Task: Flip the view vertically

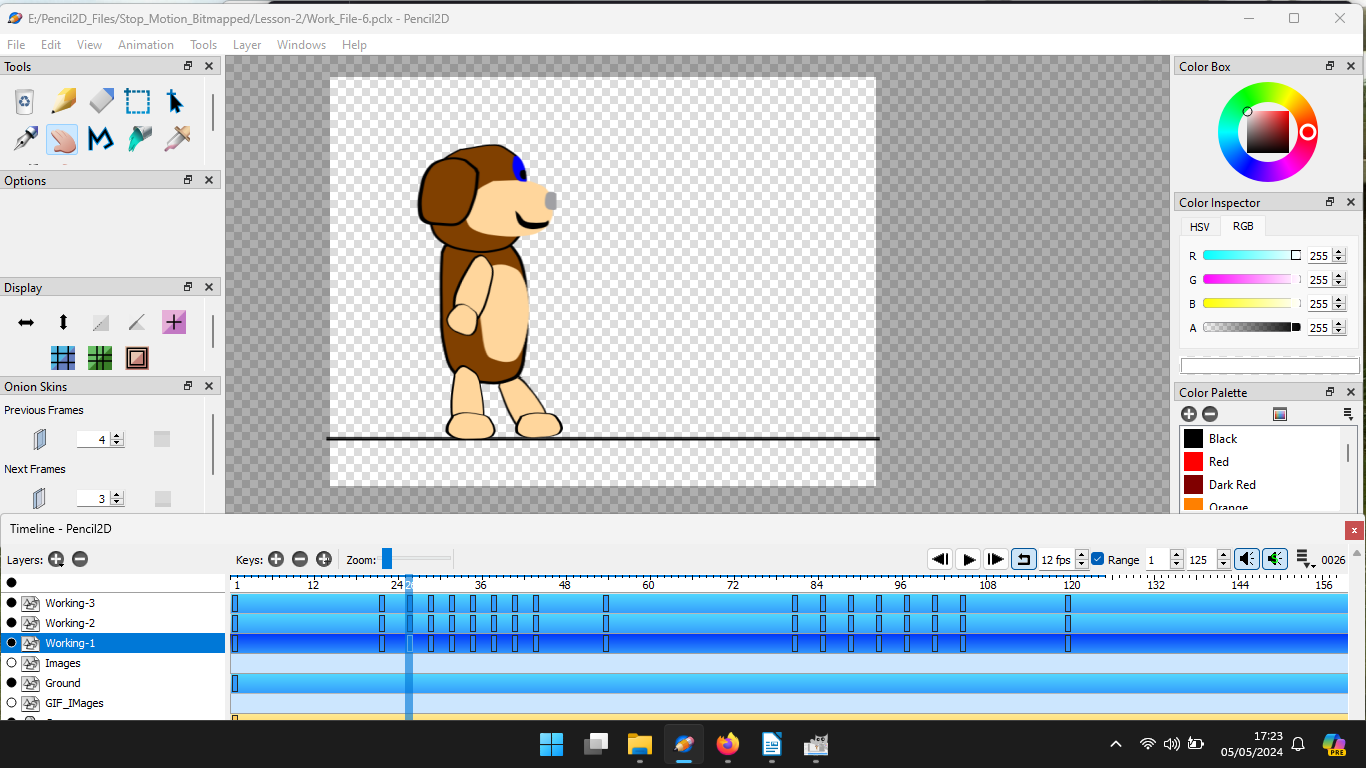Action: click(63, 322)
